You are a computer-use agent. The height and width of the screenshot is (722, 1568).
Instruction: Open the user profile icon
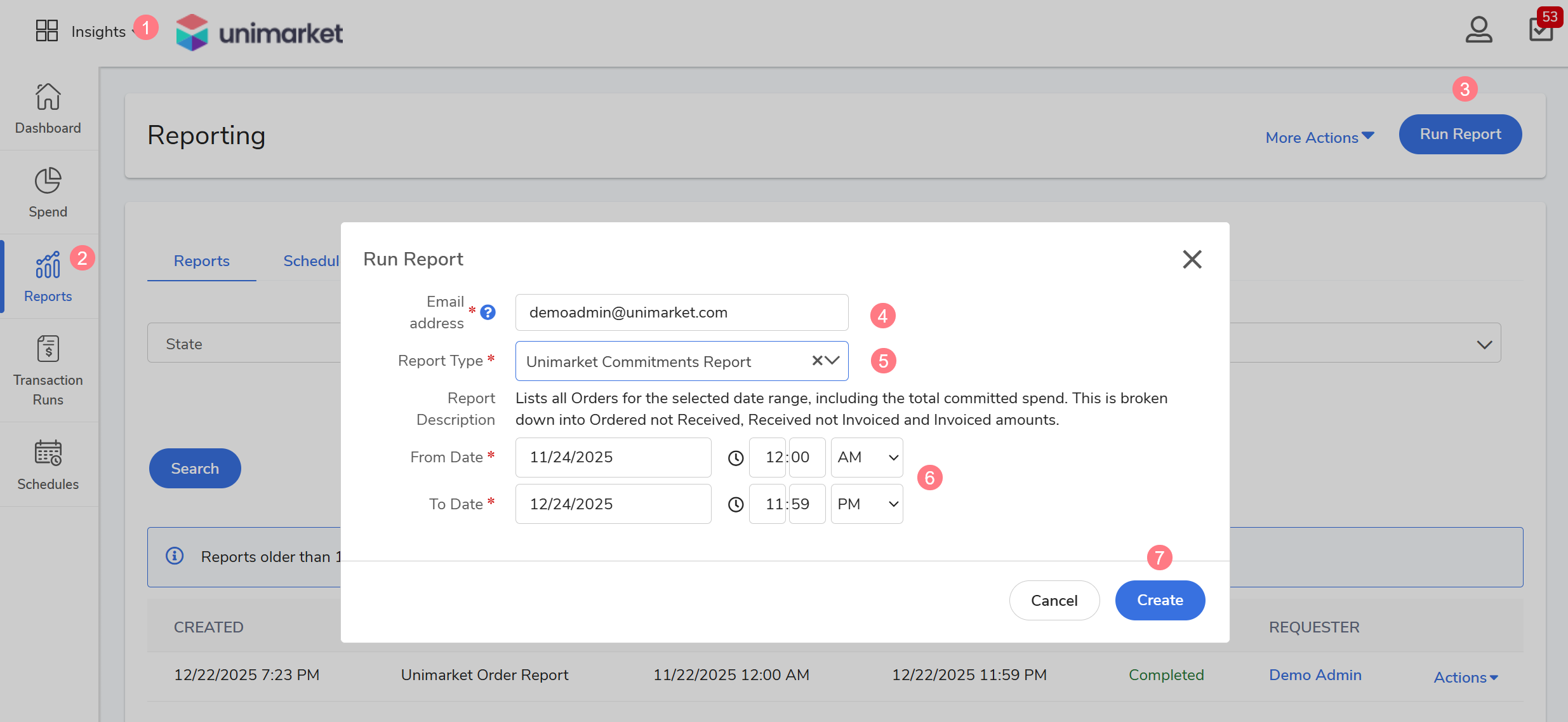tap(1478, 30)
